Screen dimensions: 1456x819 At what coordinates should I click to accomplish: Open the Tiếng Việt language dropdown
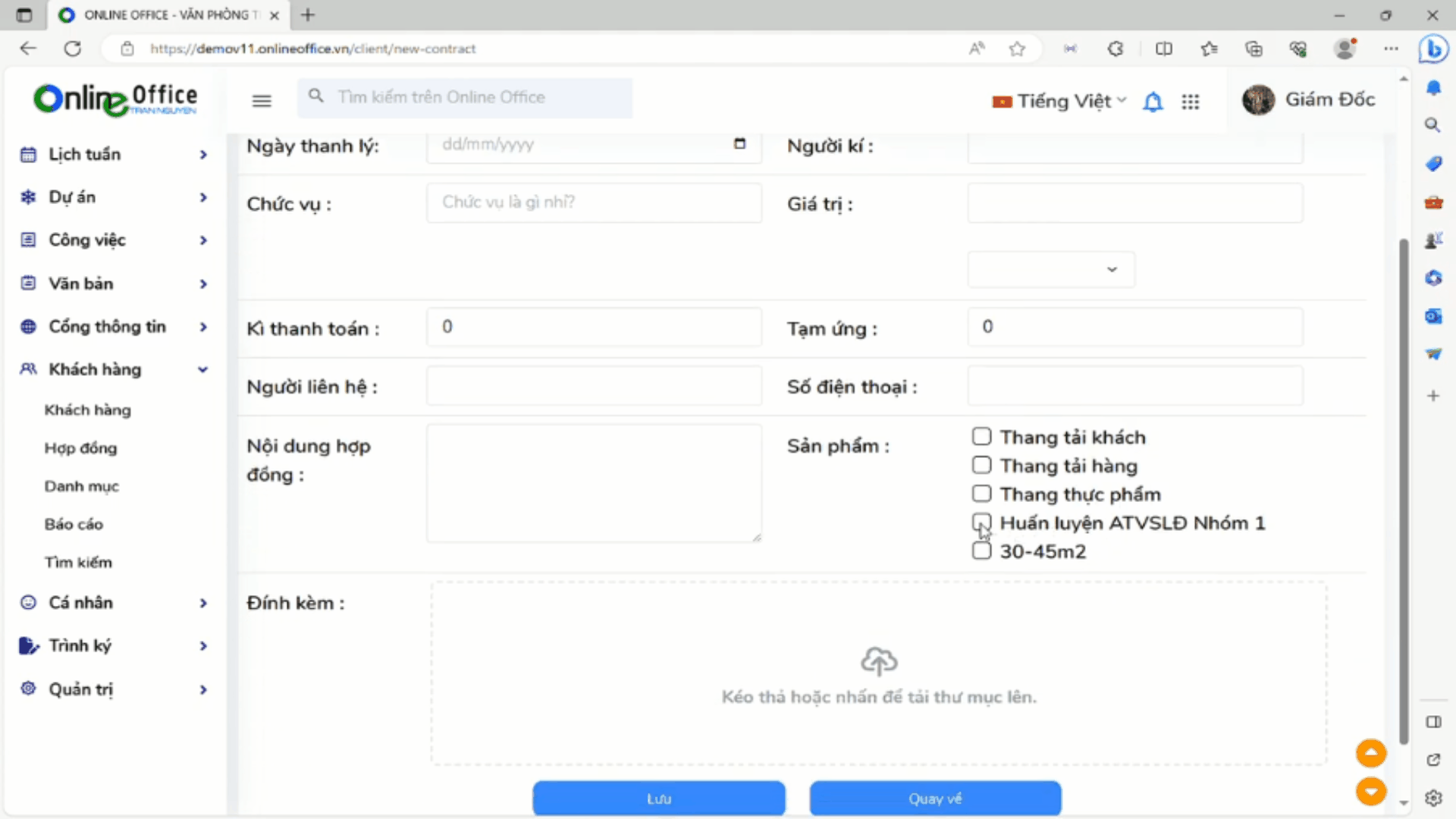1059,101
